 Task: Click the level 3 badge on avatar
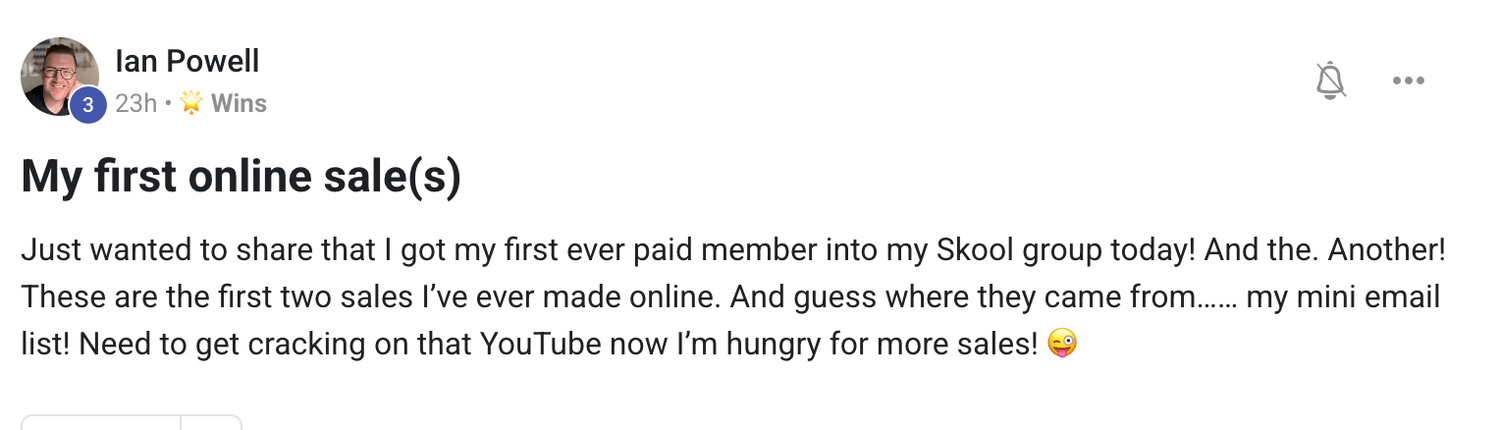[x=88, y=105]
